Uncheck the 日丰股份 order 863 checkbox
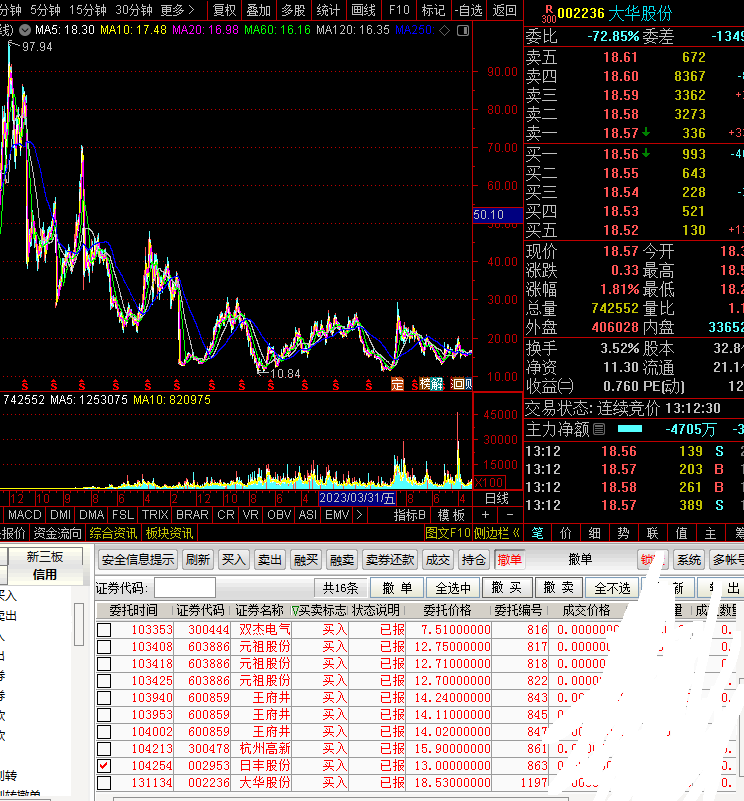 click(x=104, y=766)
